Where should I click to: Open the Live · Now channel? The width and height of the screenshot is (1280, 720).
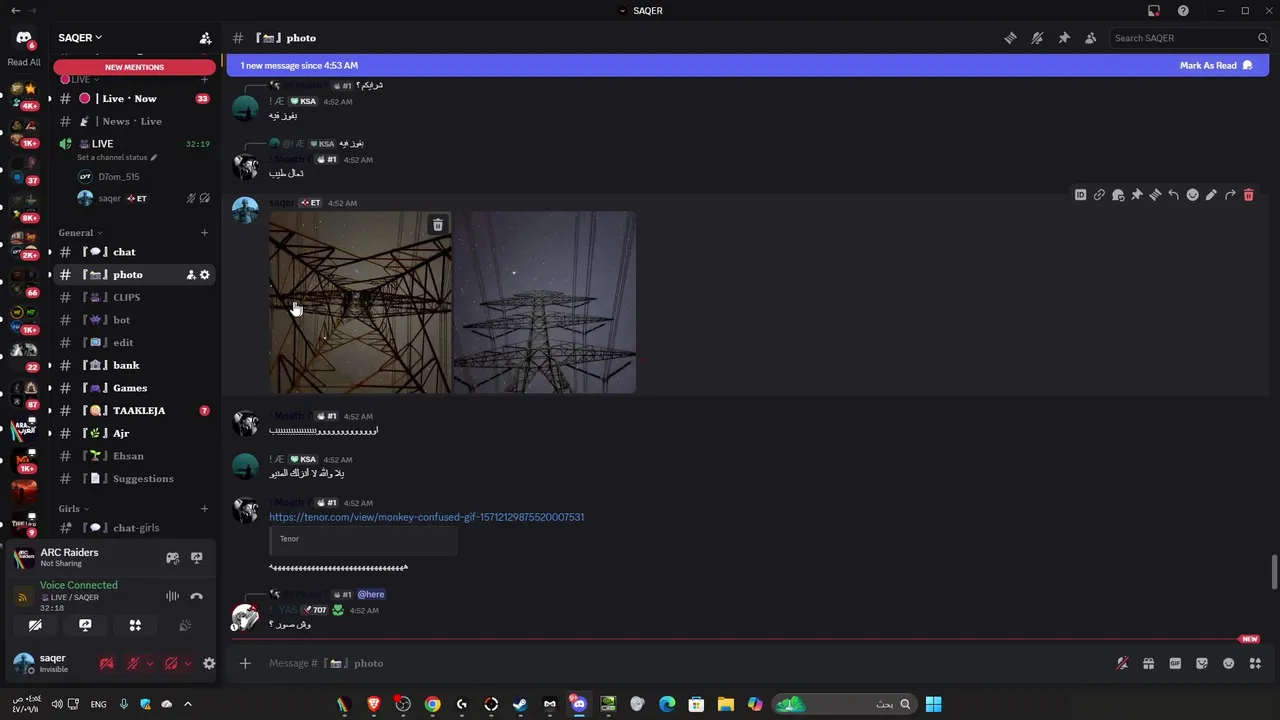point(135,99)
